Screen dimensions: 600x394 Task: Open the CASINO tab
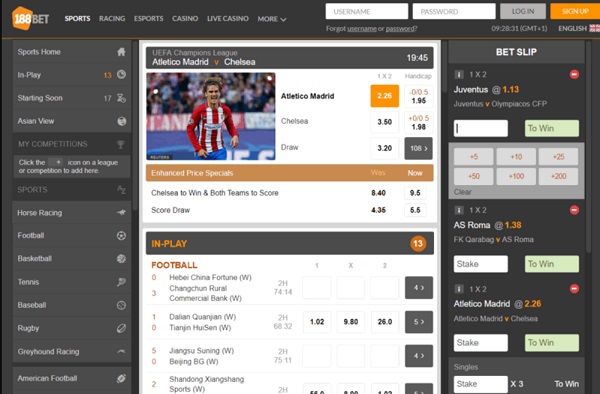(185, 18)
